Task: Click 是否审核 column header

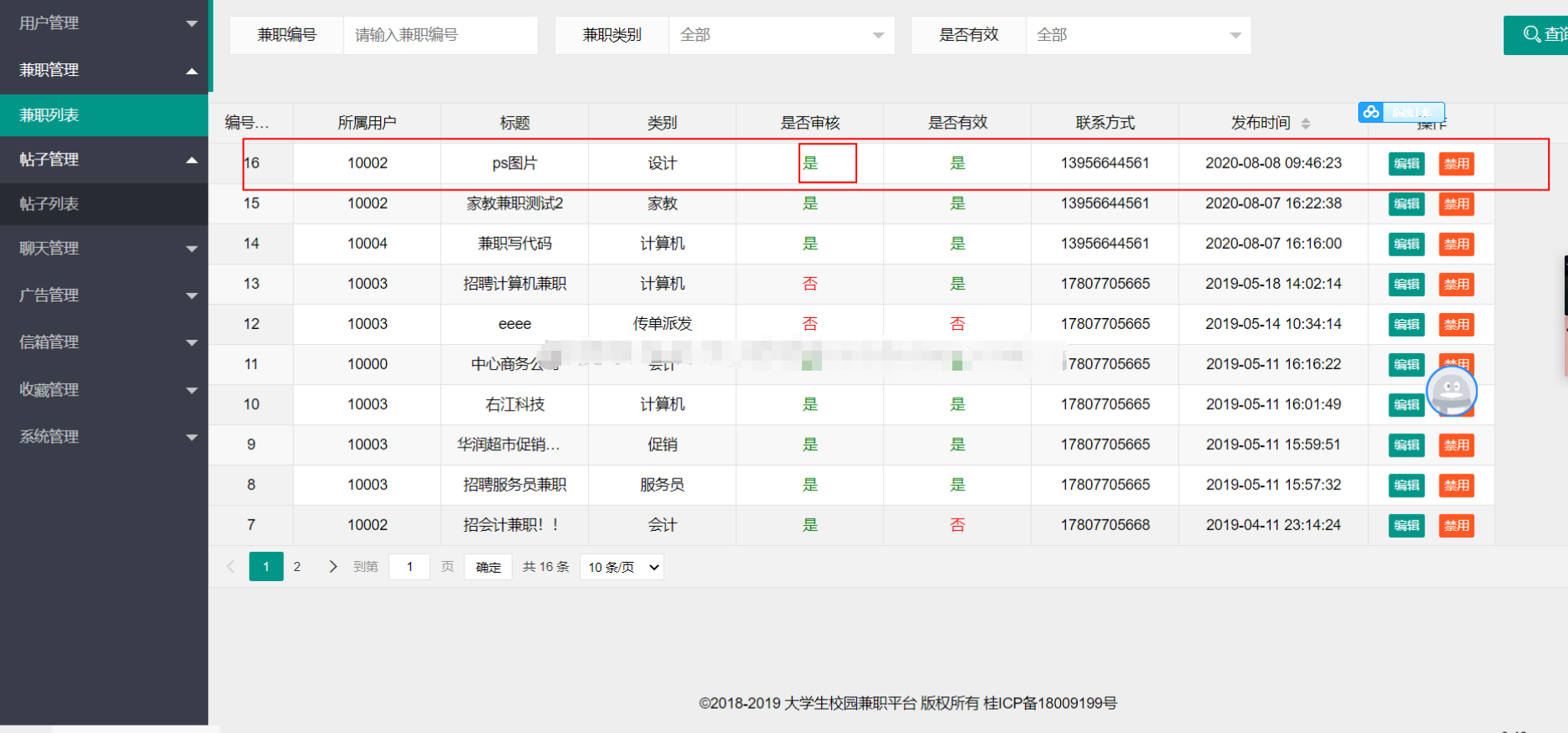Action: (x=809, y=123)
